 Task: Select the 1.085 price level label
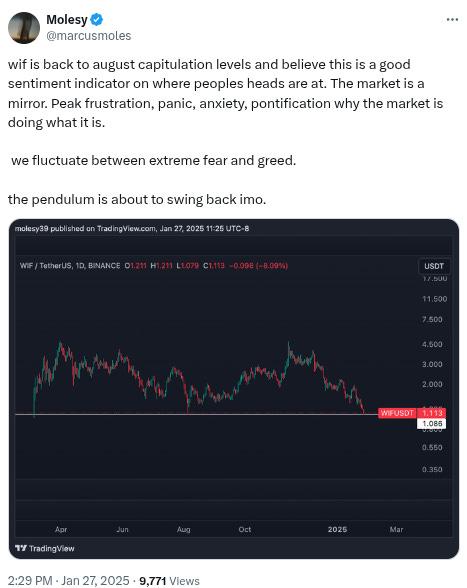[431, 424]
